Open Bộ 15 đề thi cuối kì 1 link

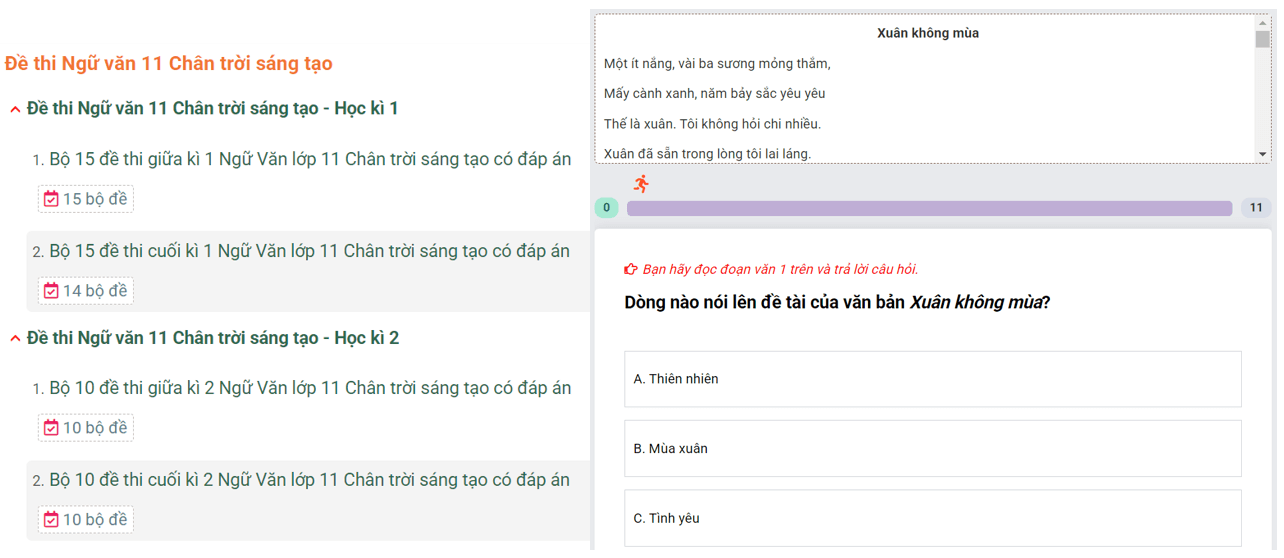click(310, 251)
